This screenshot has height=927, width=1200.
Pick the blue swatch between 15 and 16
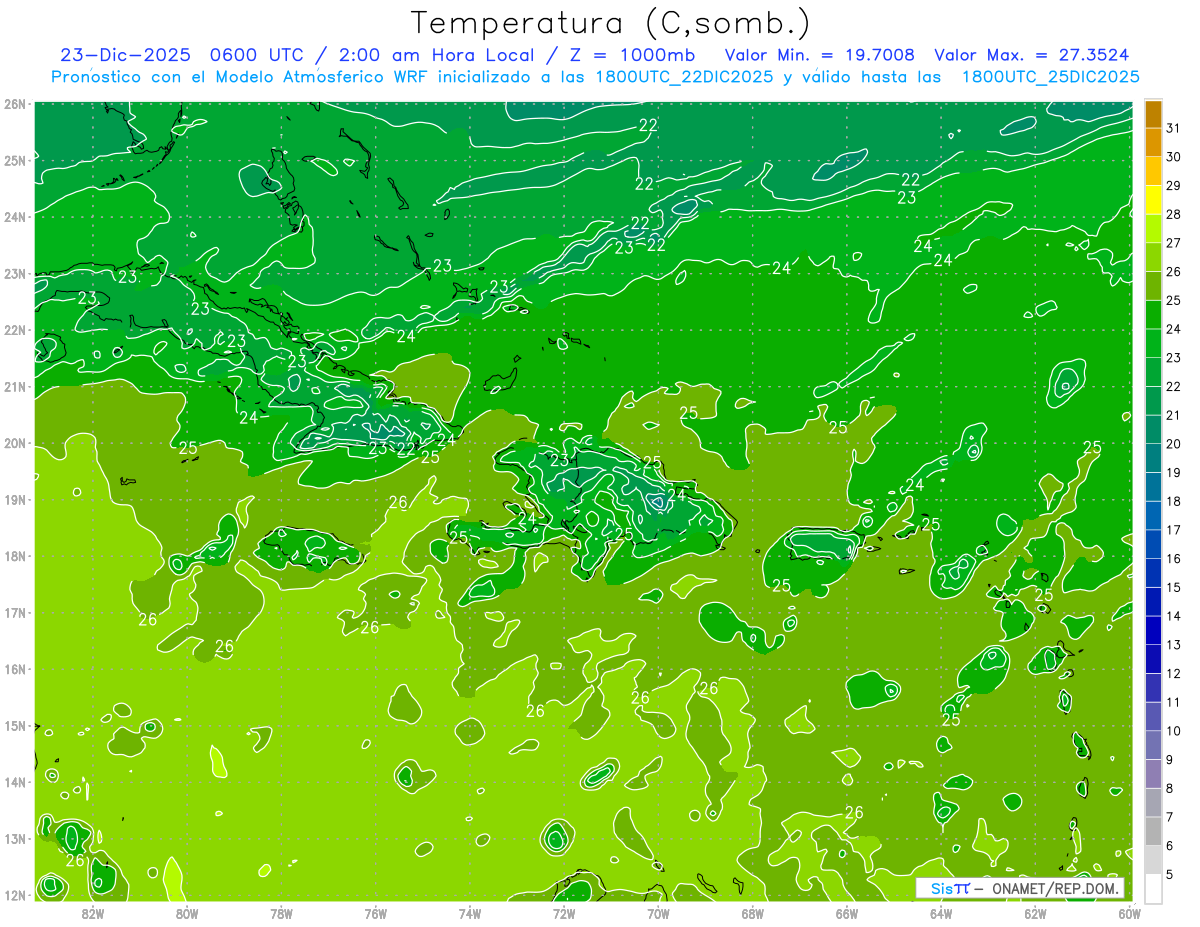(1153, 573)
